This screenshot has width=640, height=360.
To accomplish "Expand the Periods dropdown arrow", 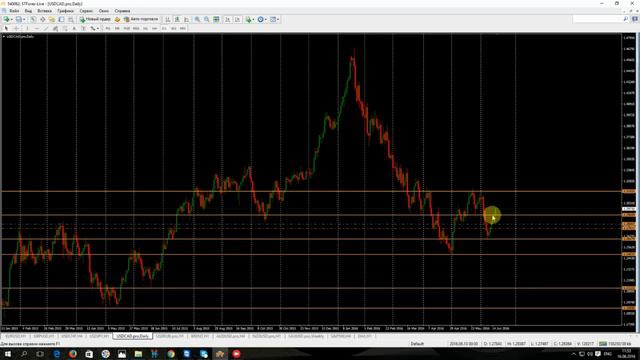I will point(266,19).
